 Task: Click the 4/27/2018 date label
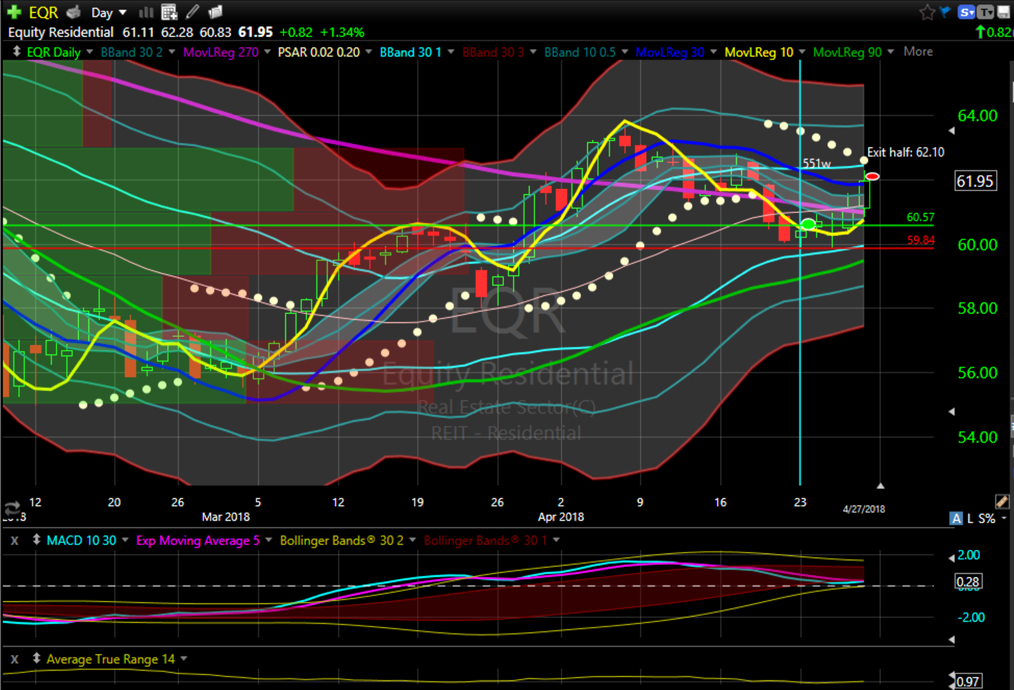tap(864, 509)
